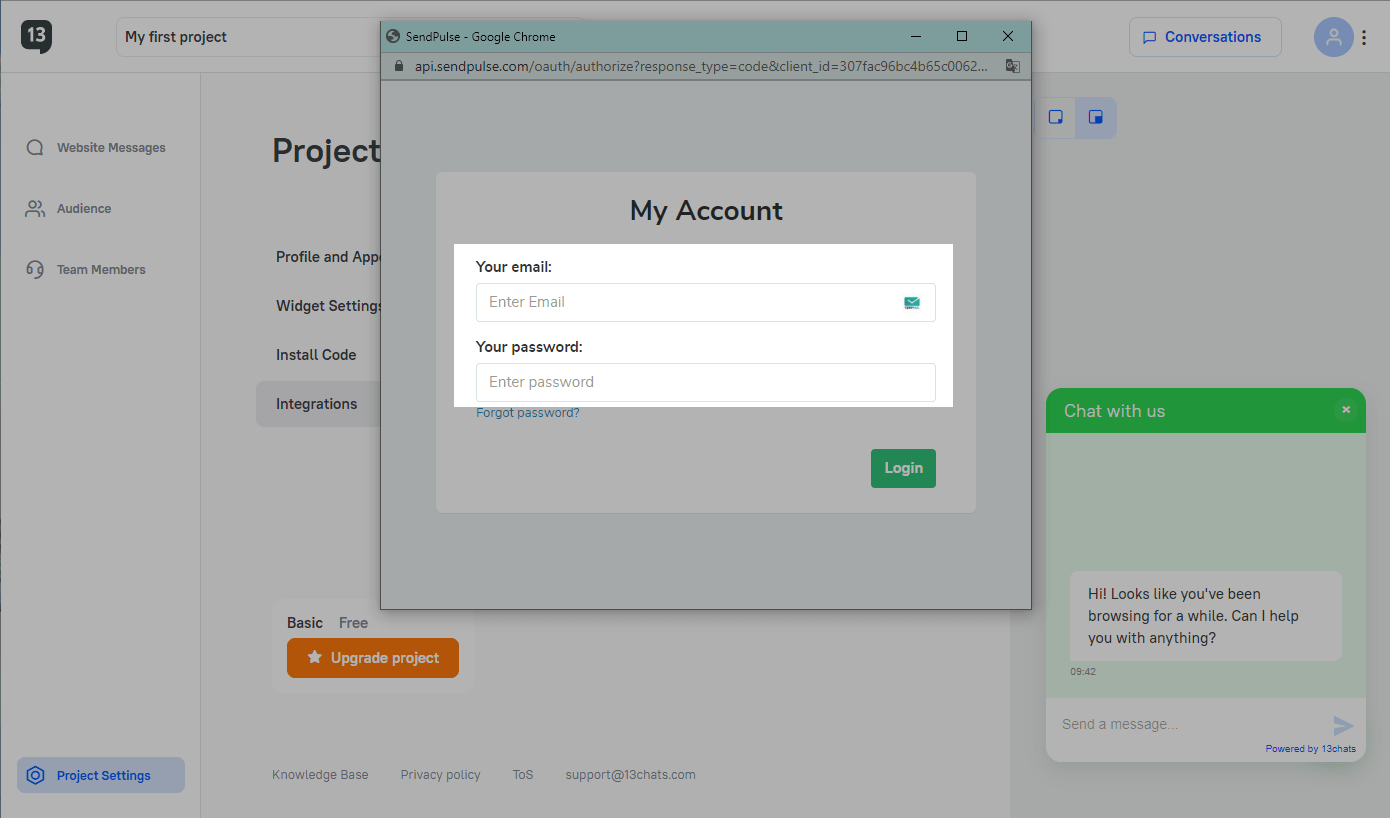The image size is (1390, 818).
Task: Select the small-corner widget preview icon
Action: point(1055,117)
